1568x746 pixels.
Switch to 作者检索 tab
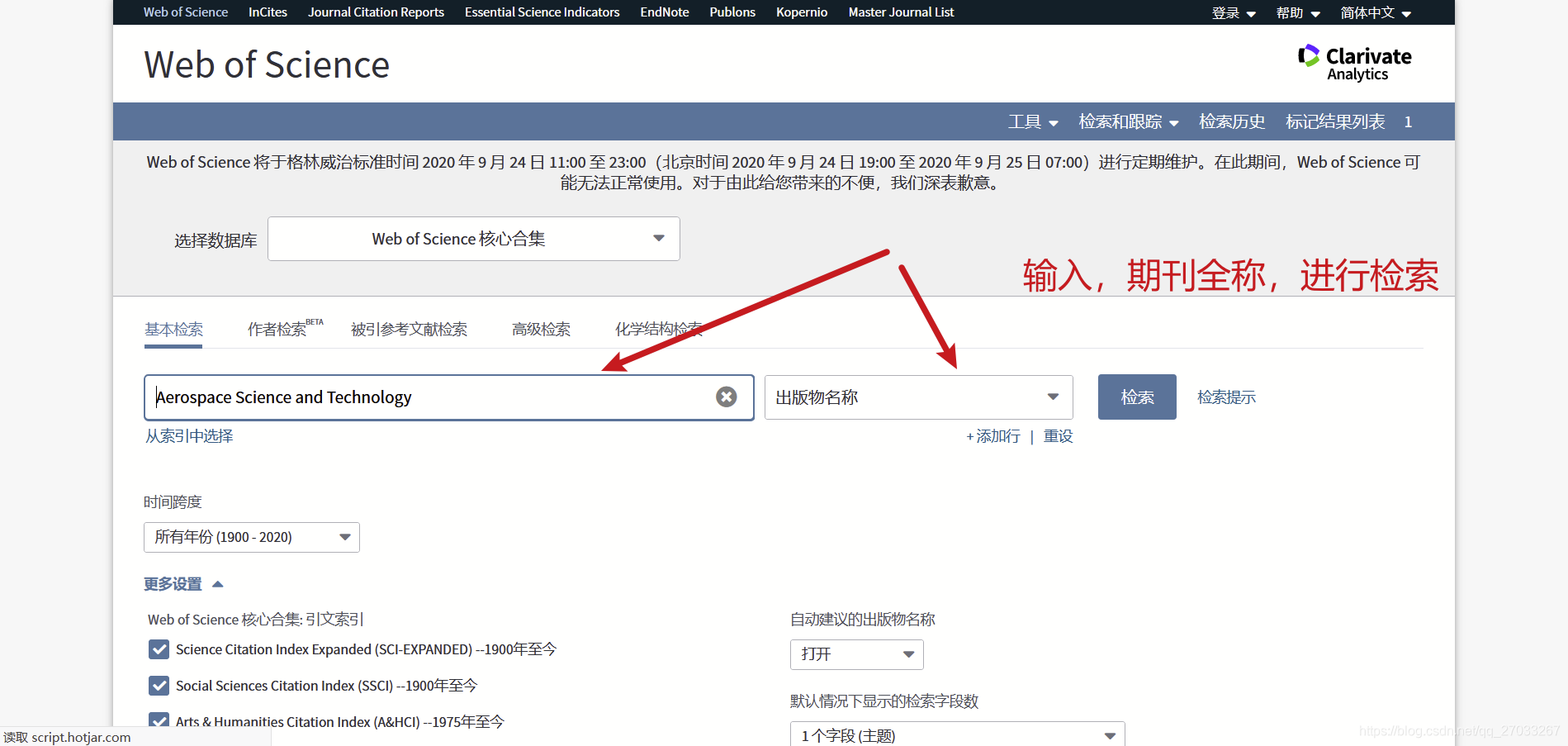point(286,329)
